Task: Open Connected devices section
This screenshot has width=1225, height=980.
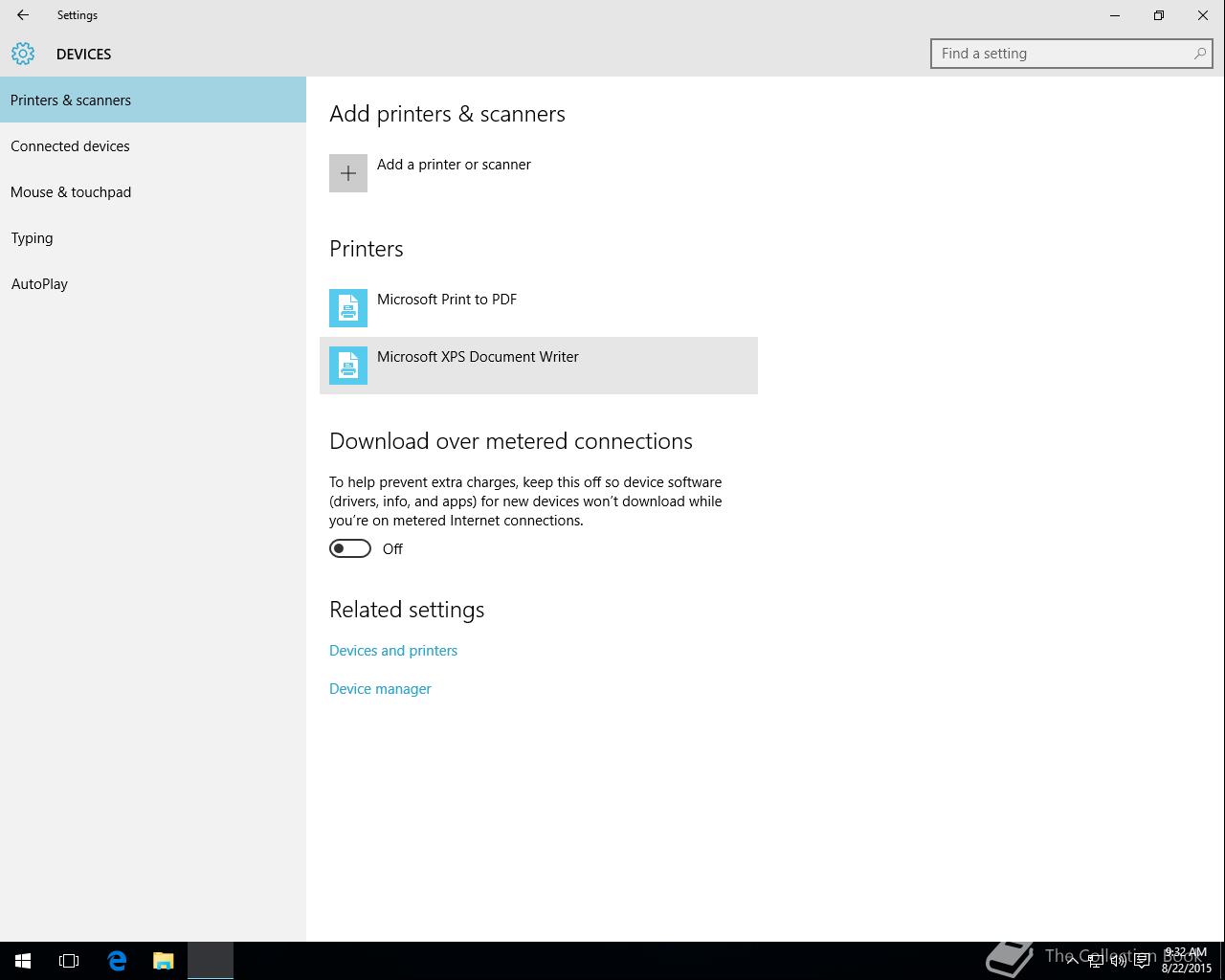Action: coord(153,145)
